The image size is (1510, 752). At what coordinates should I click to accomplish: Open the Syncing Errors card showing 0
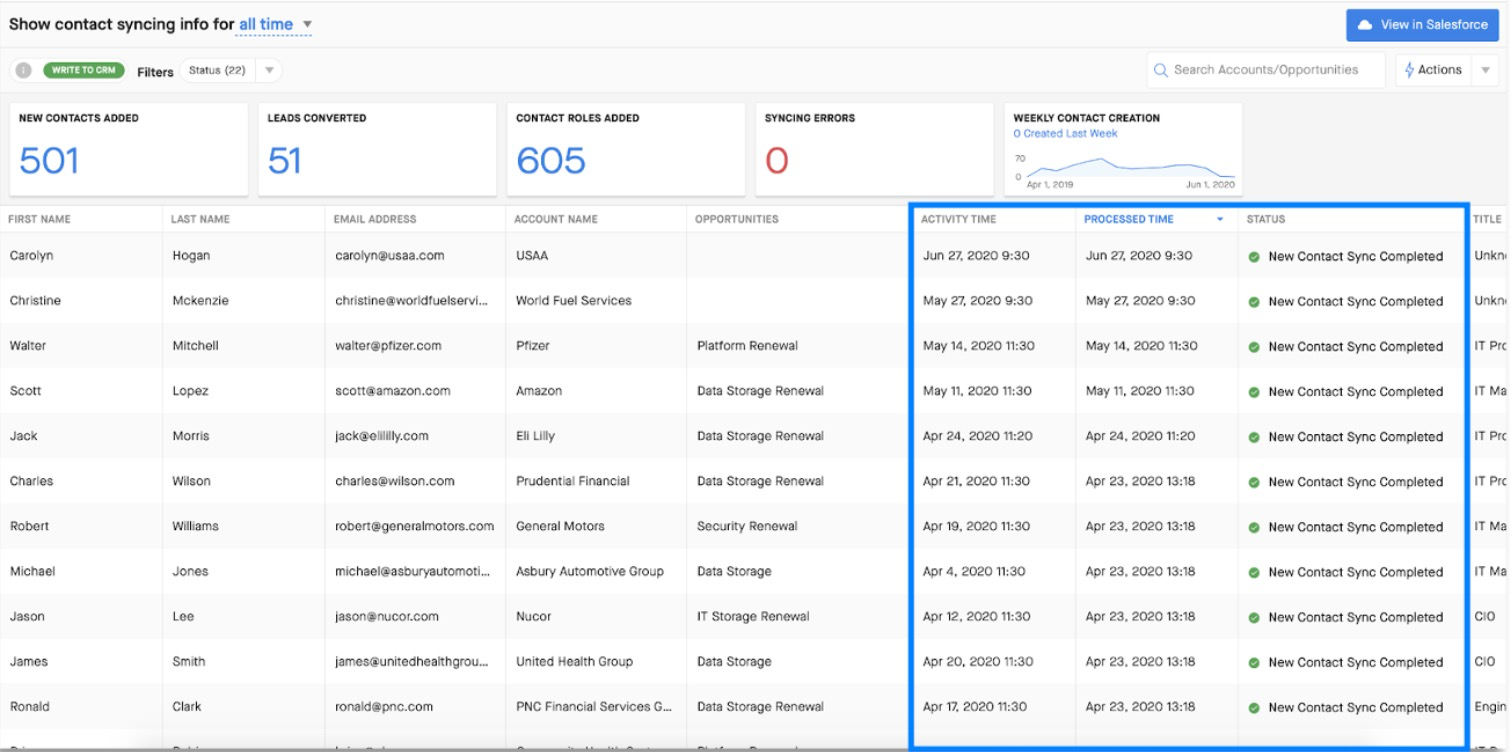coord(875,149)
